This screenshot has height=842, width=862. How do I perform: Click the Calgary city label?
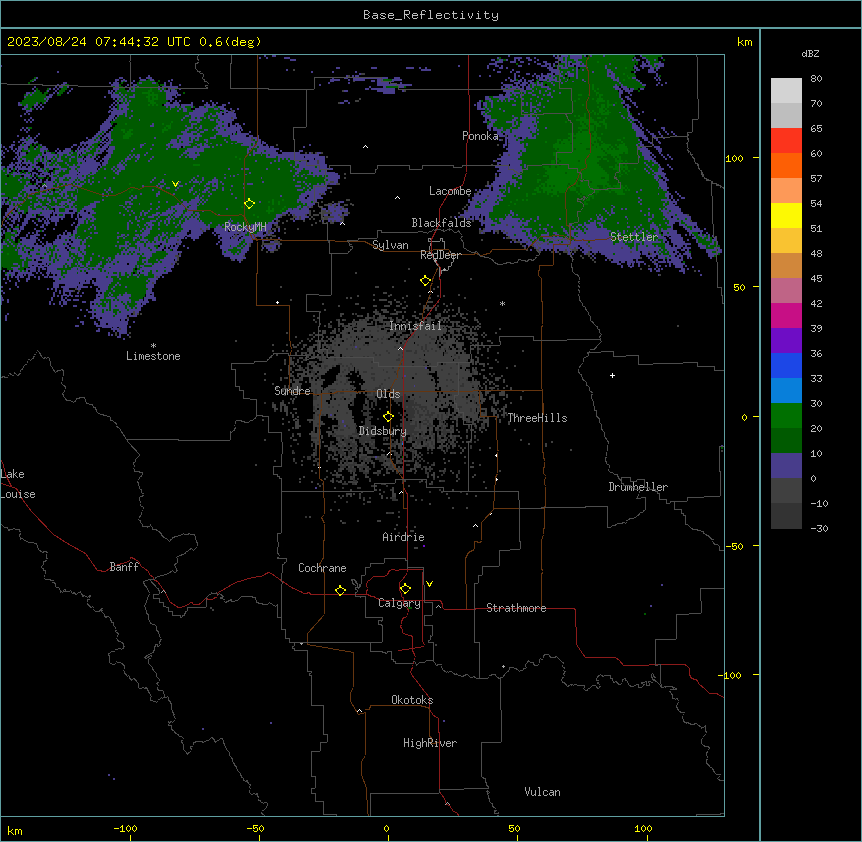click(399, 603)
